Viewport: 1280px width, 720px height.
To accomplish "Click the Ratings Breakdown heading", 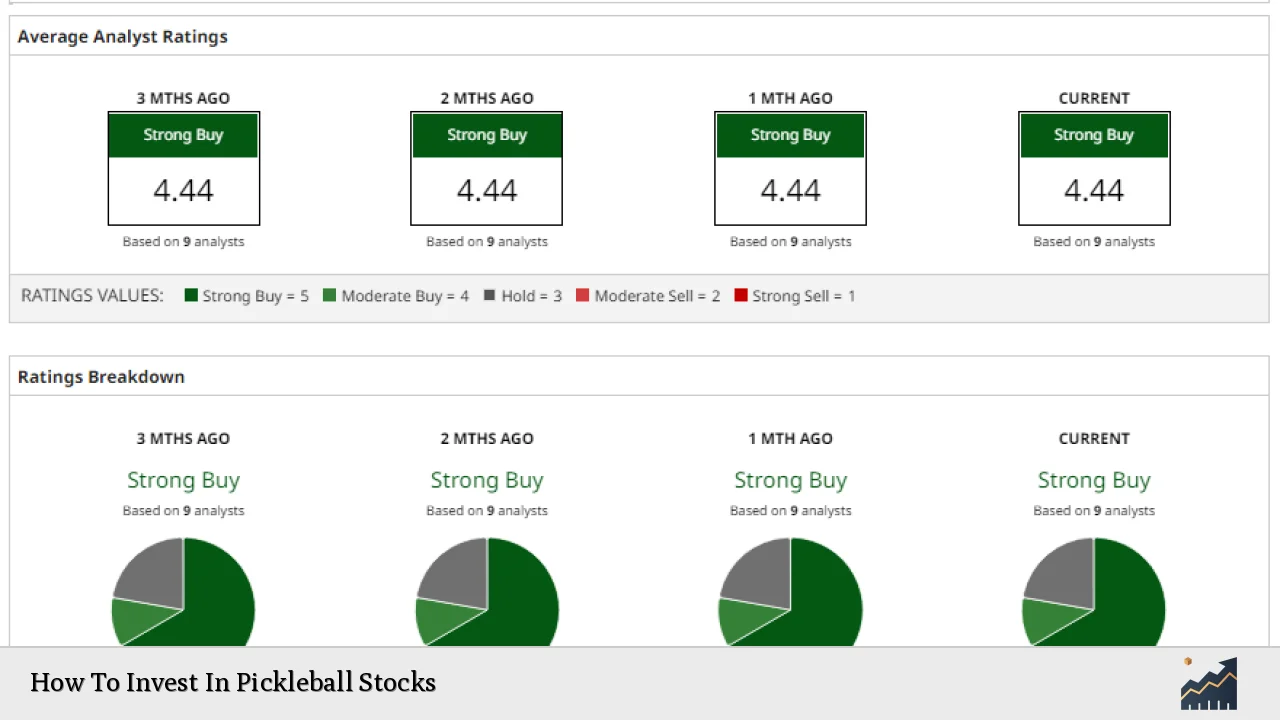I will click(x=101, y=377).
